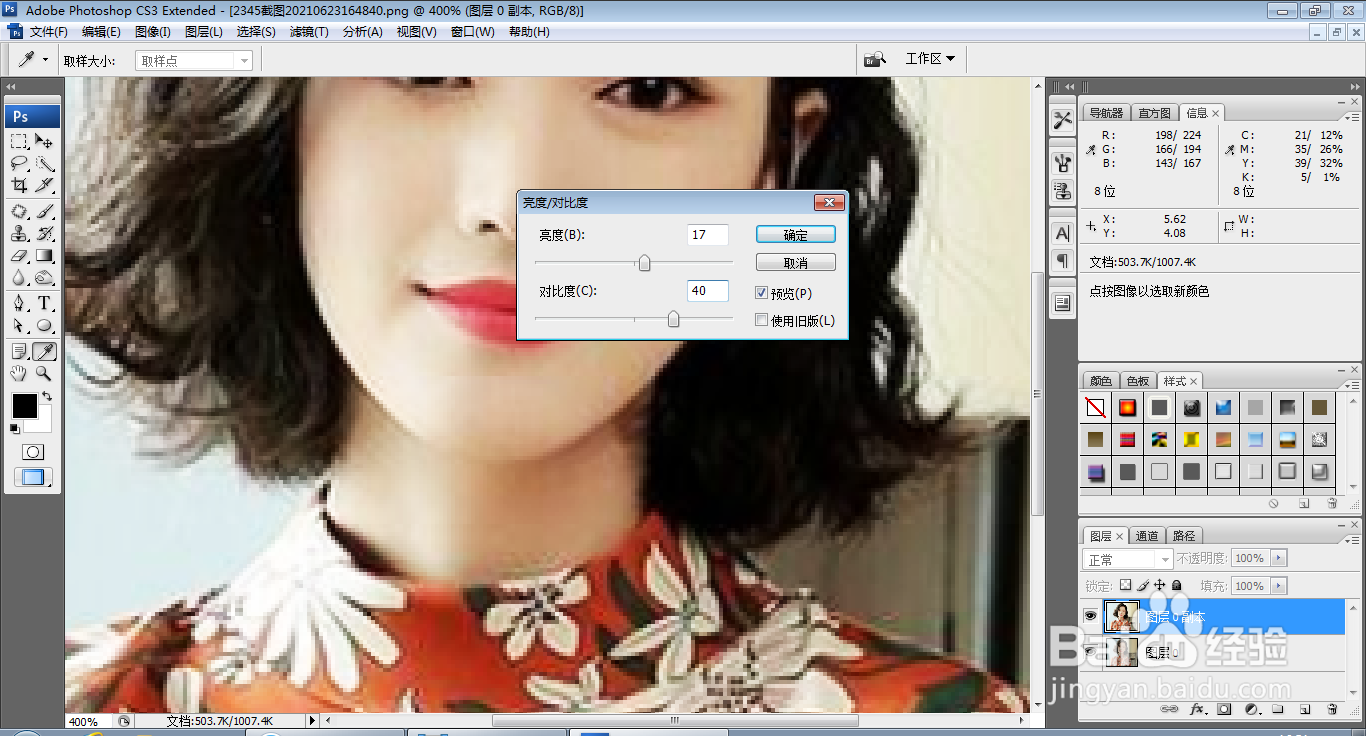
Task: Select the Brush tool
Action: pyautogui.click(x=44, y=212)
